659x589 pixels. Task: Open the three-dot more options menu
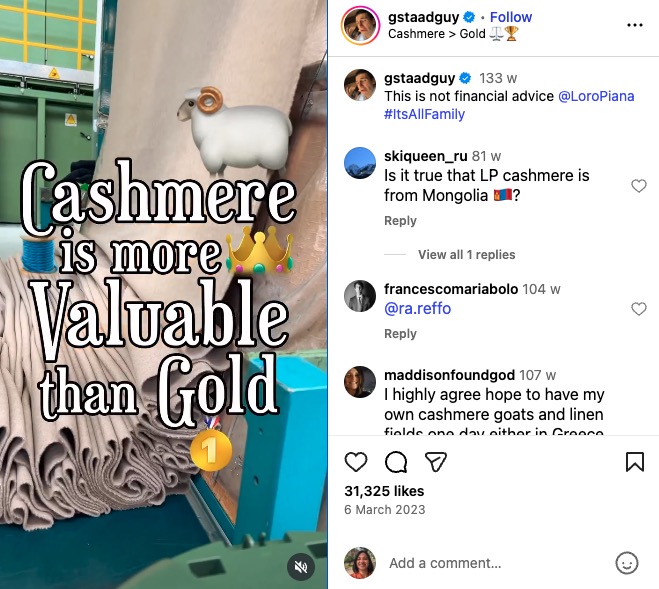pos(635,25)
